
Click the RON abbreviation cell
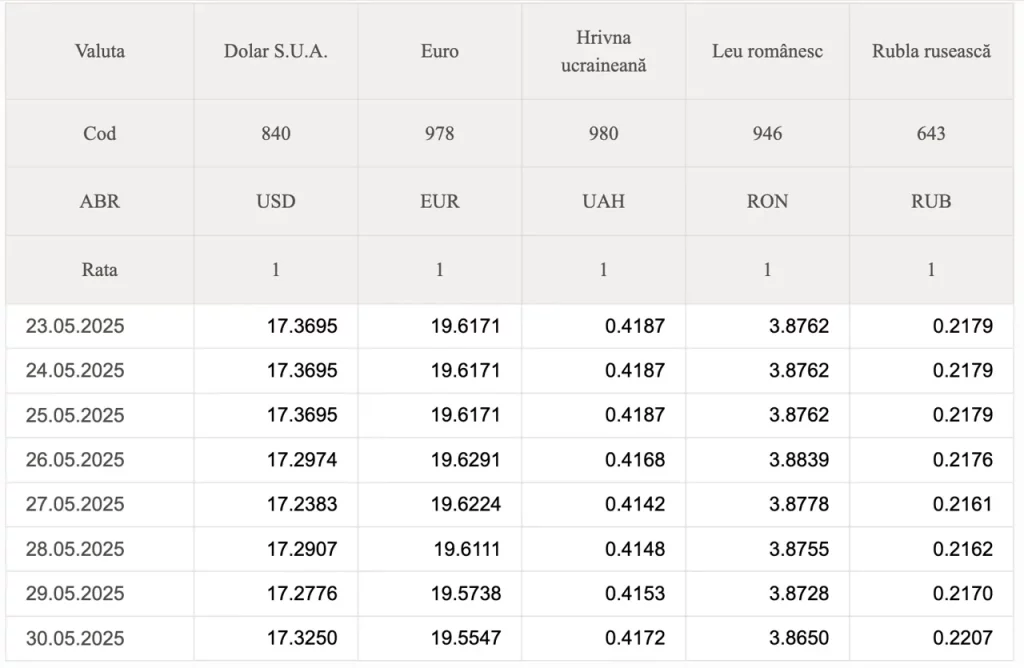pos(767,201)
